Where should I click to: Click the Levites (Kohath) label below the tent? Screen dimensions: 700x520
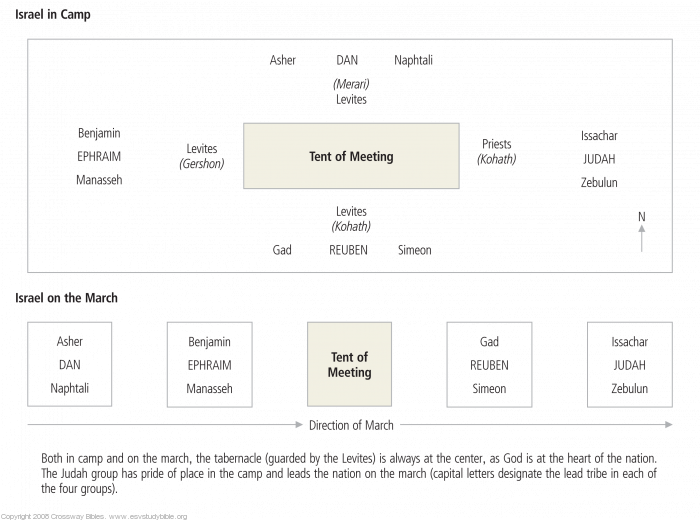(351, 219)
